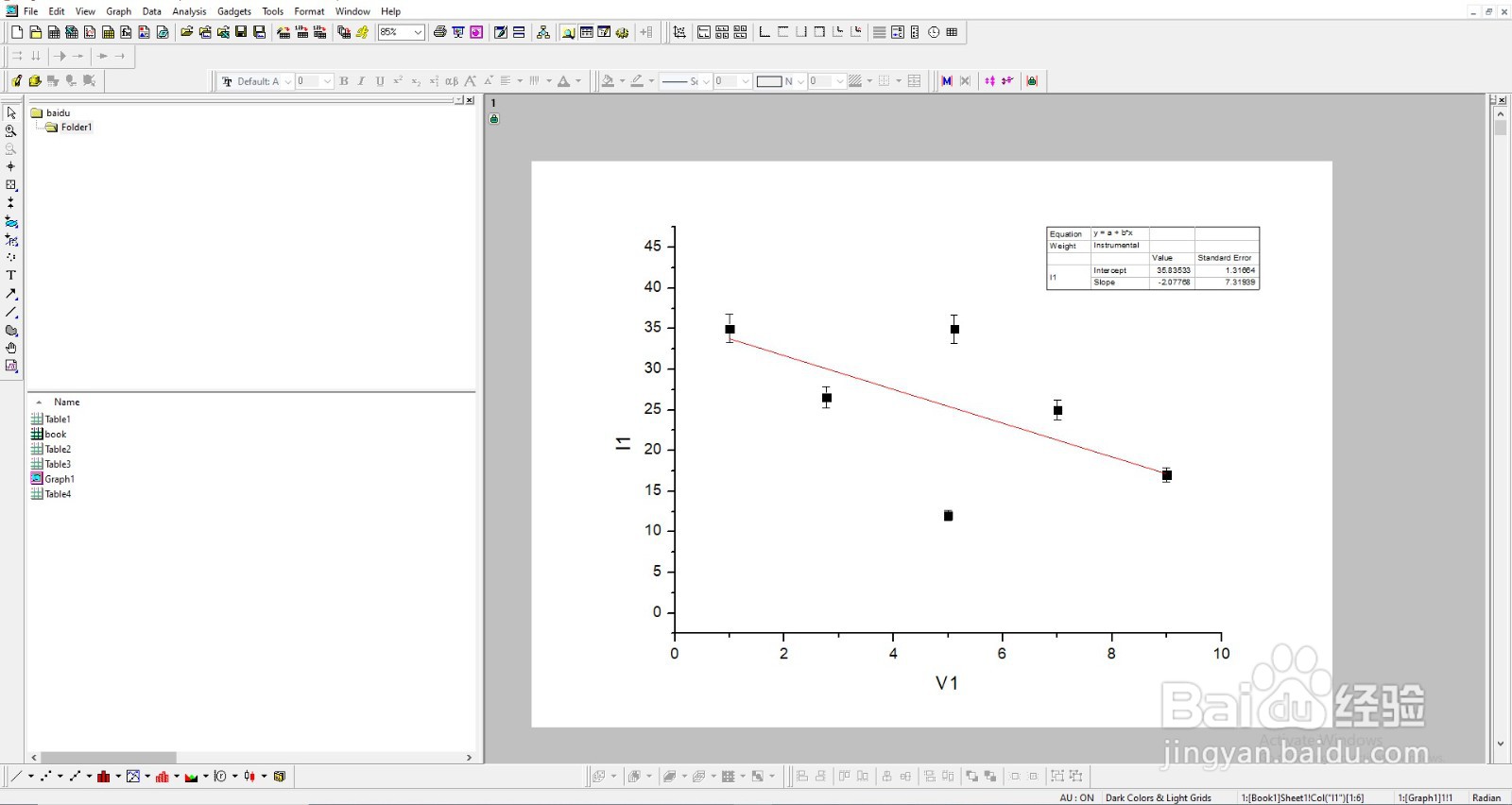The height and width of the screenshot is (805, 1512).
Task: Print the current graph
Action: 439,32
